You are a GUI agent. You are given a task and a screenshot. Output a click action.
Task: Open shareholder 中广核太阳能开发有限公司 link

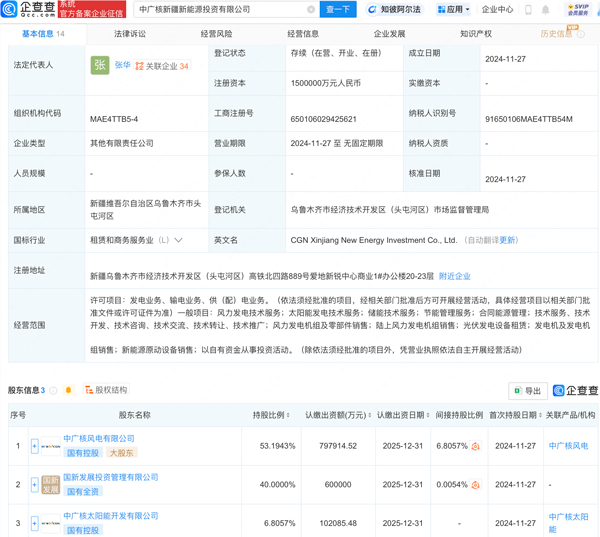pos(111,516)
